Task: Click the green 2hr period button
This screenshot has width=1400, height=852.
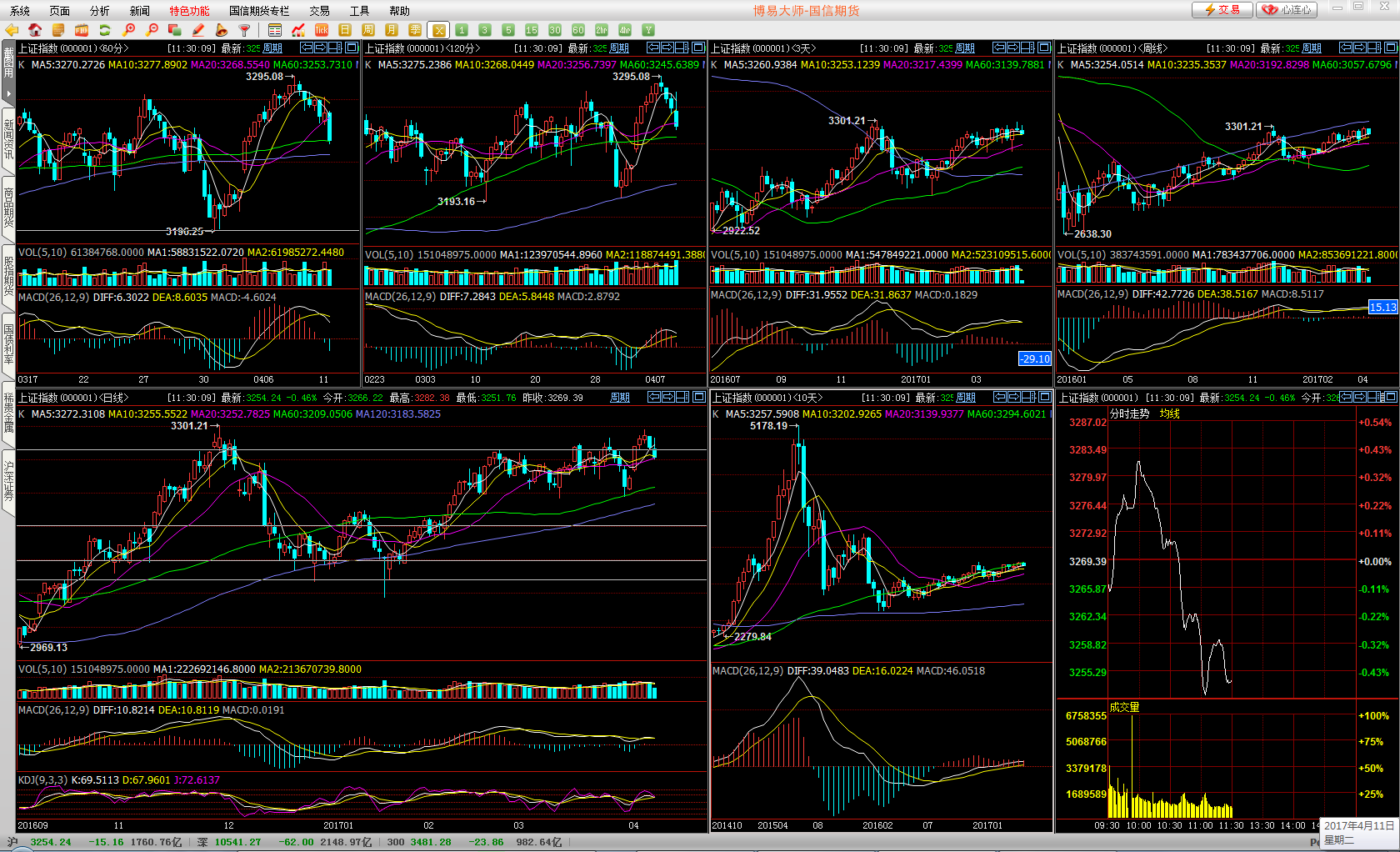Action: coord(602,30)
